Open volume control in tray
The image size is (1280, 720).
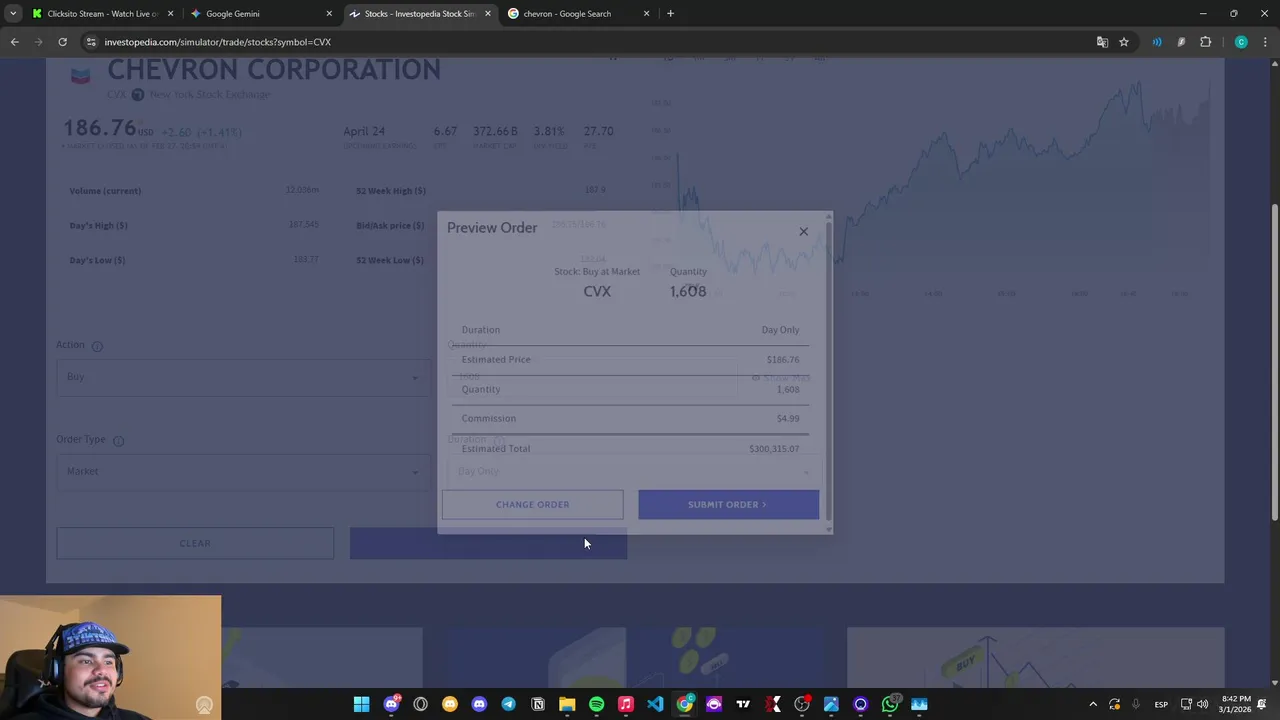click(1202, 705)
